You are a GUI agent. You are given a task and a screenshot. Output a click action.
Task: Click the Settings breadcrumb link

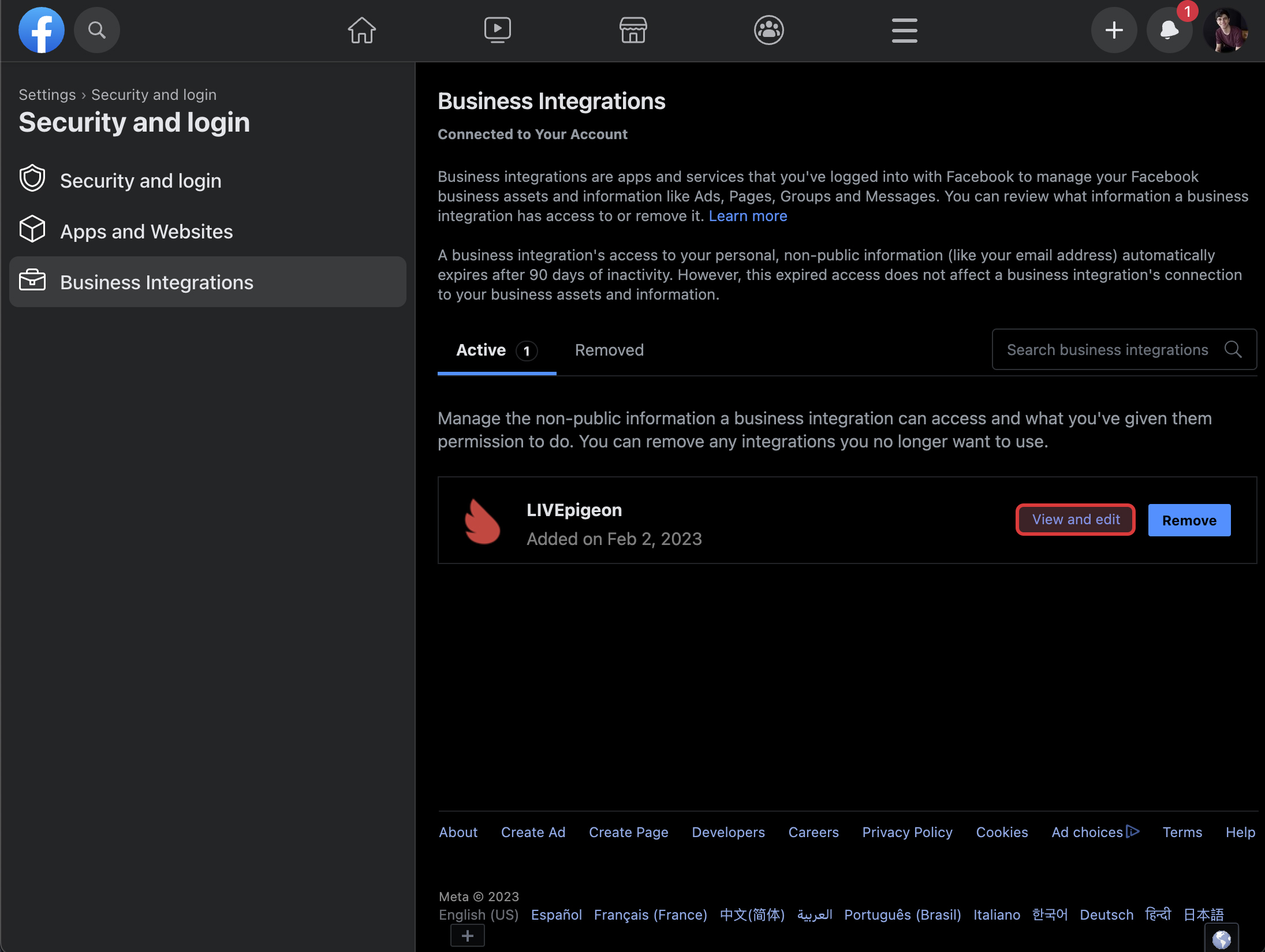click(x=47, y=95)
